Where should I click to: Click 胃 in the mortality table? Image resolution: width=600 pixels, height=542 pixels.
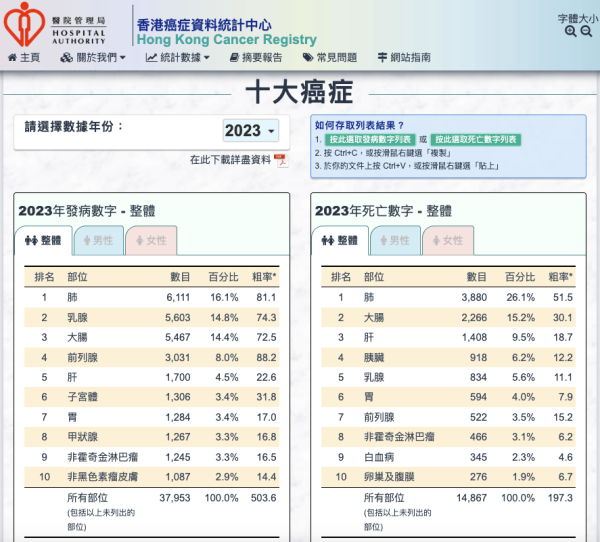[x=369, y=397]
